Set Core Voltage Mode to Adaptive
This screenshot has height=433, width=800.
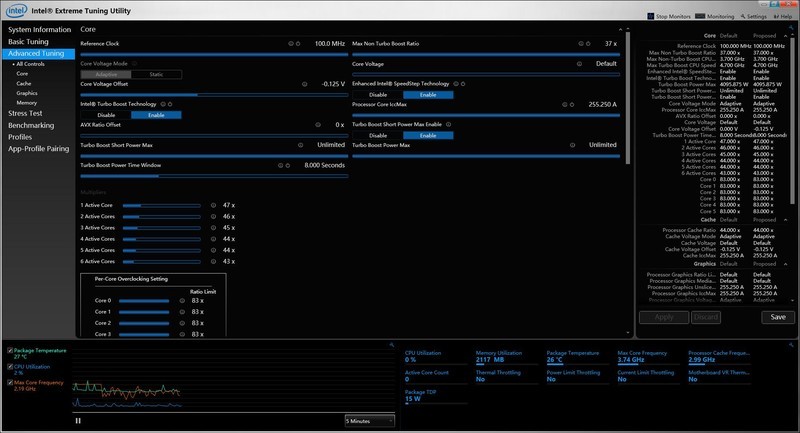click(x=106, y=74)
